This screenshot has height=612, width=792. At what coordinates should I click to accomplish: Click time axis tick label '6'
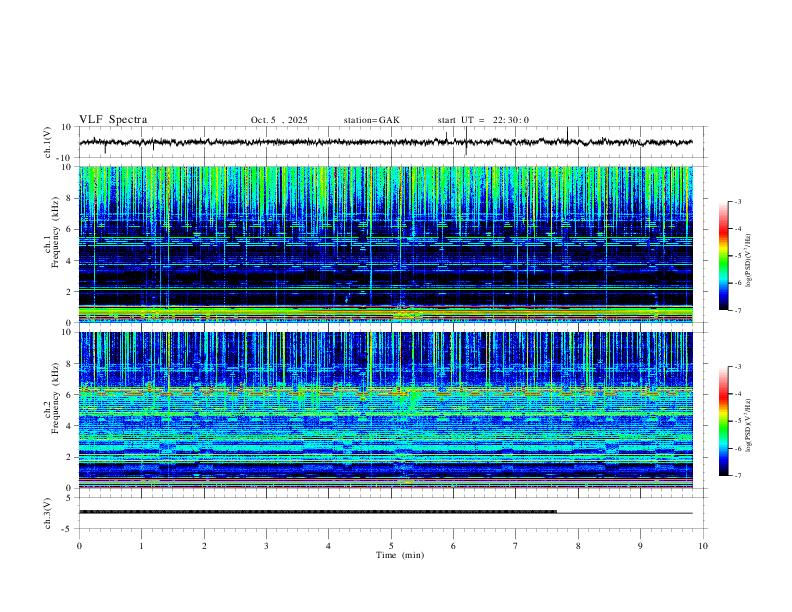click(x=453, y=546)
